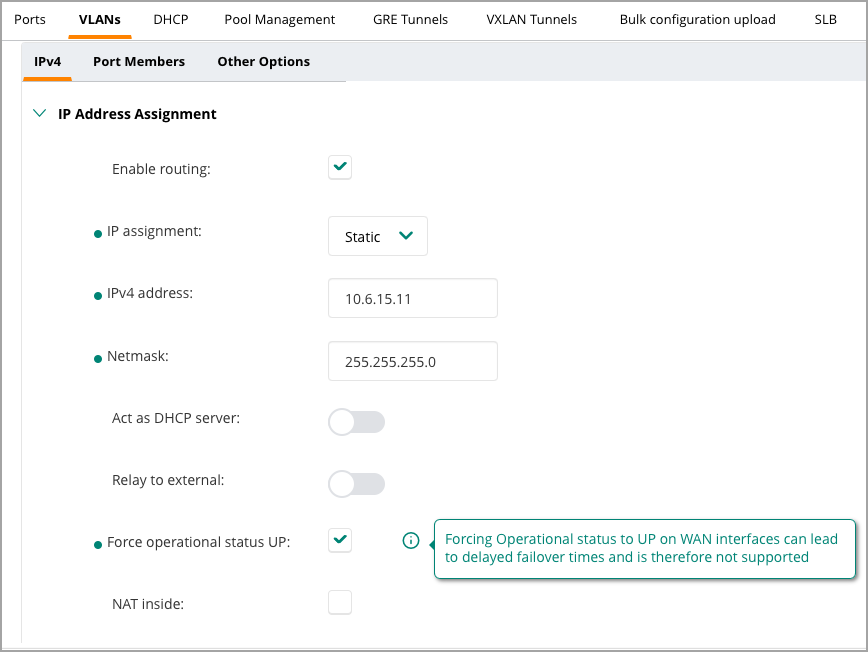Enable the Act as DHCP server toggle

click(356, 422)
